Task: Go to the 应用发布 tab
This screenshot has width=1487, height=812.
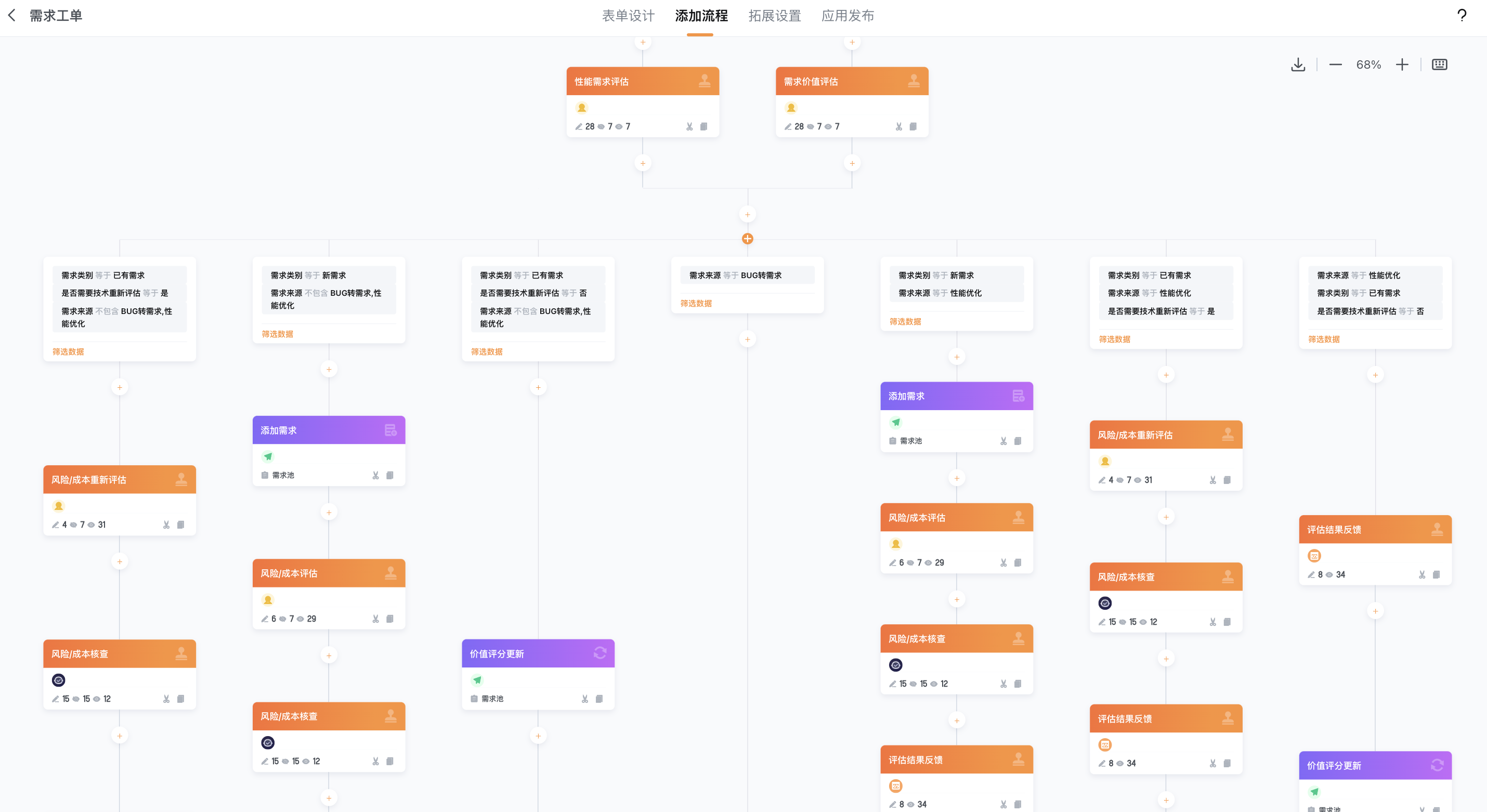Action: tap(847, 16)
